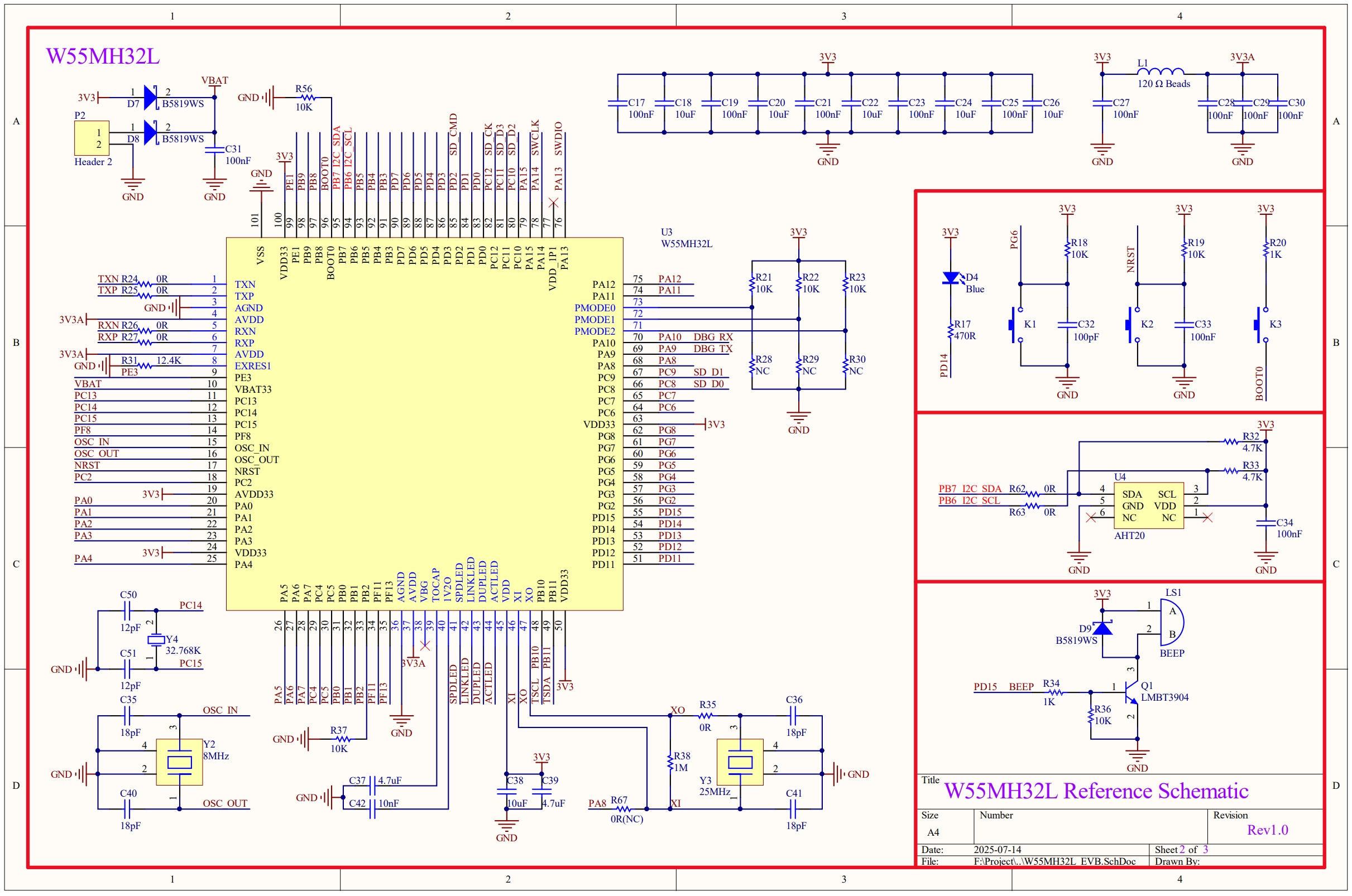The width and height of the screenshot is (1352, 896).
Task: Select capacitor C32 100pF
Action: click(x=1067, y=325)
